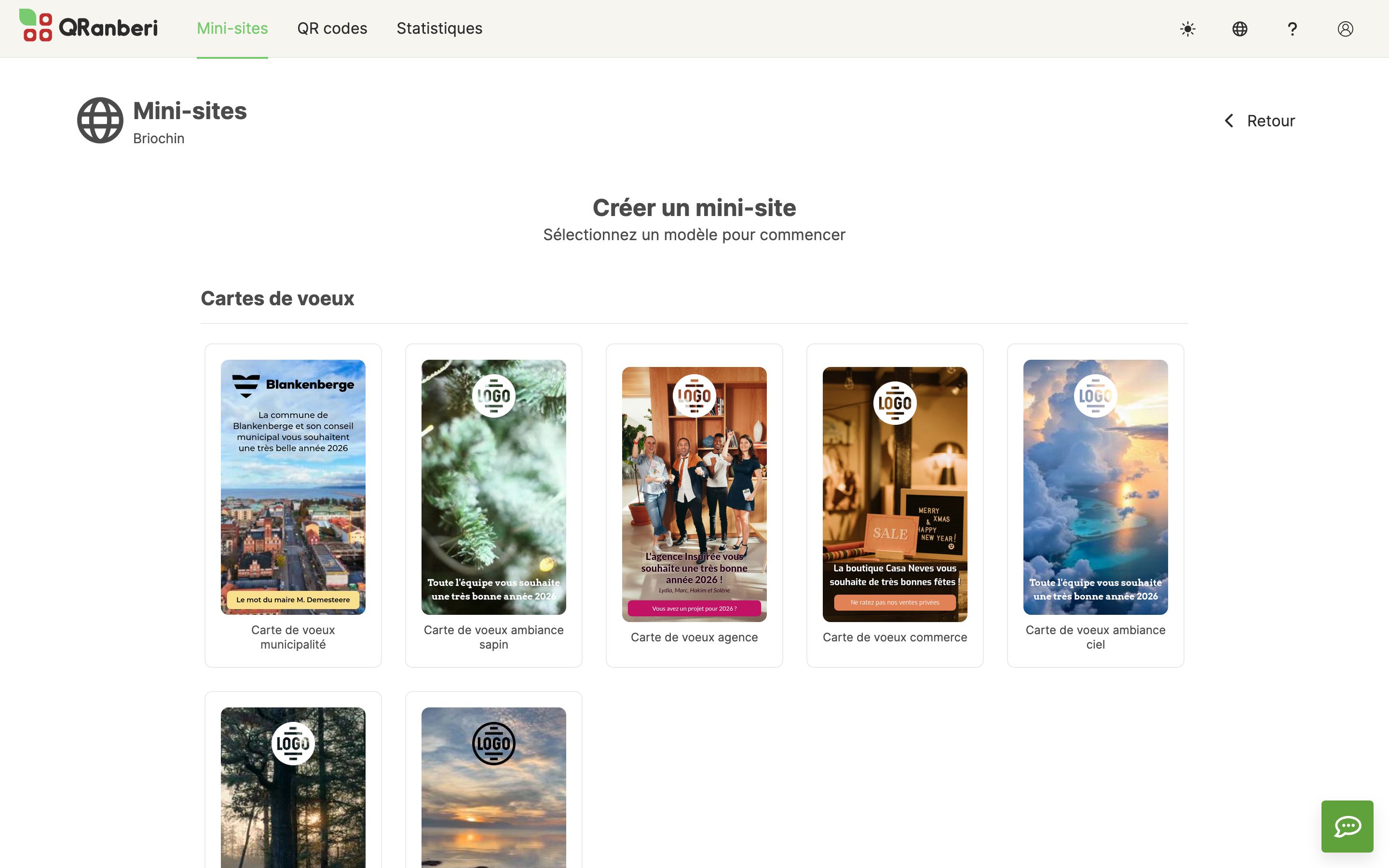Switch to the QR codes tab
The width and height of the screenshot is (1389, 868).
332,28
